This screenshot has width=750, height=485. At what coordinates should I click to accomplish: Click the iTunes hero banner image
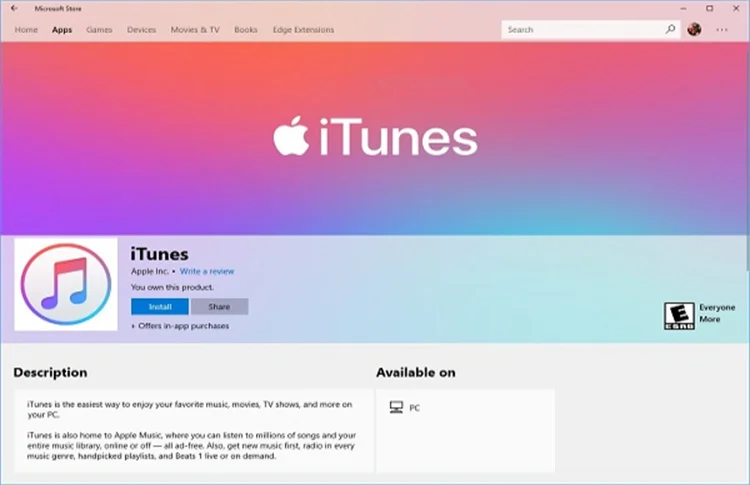pos(375,139)
